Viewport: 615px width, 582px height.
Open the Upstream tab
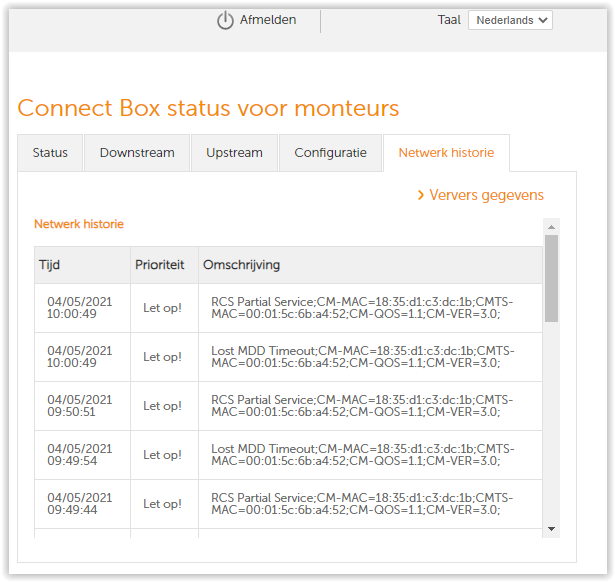tap(235, 153)
